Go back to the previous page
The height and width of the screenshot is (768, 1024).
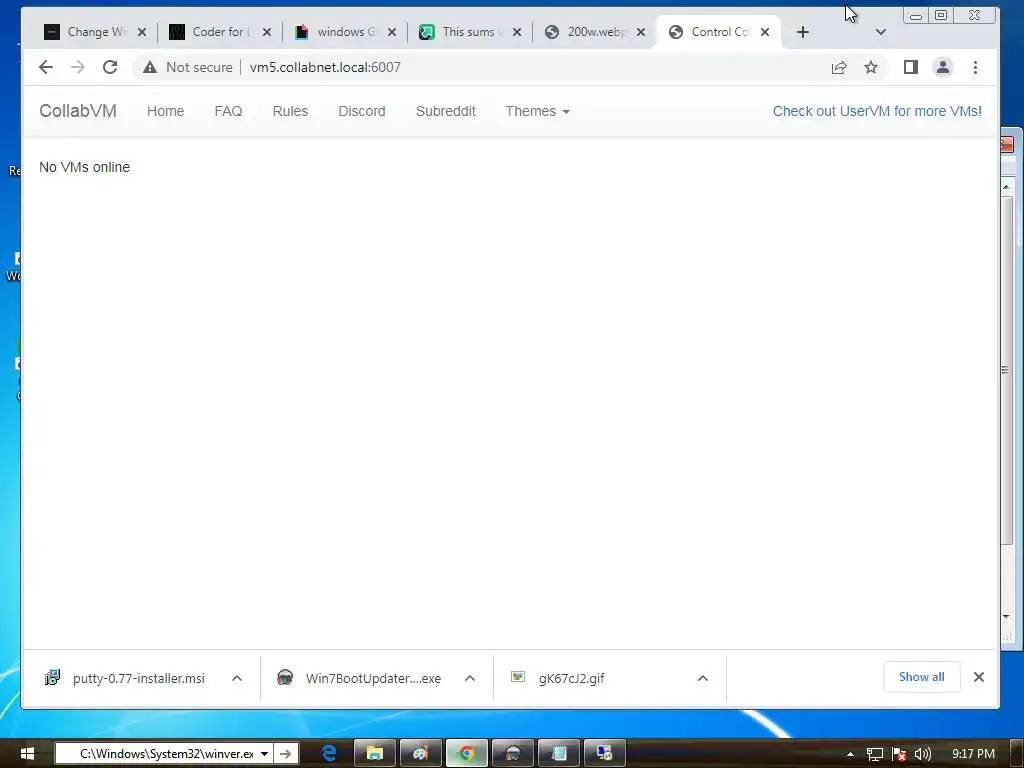[46, 67]
